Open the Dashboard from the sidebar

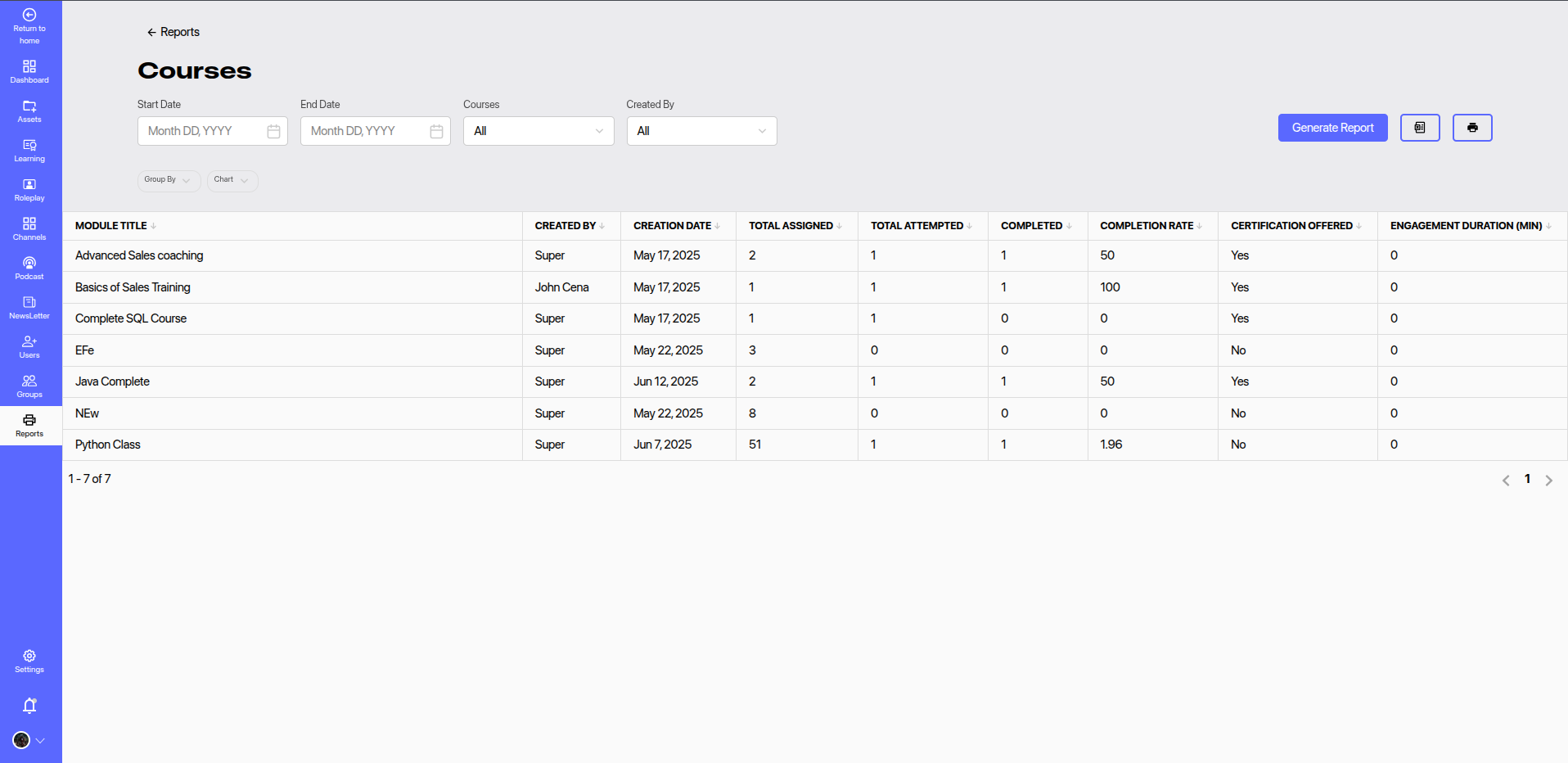coord(29,72)
